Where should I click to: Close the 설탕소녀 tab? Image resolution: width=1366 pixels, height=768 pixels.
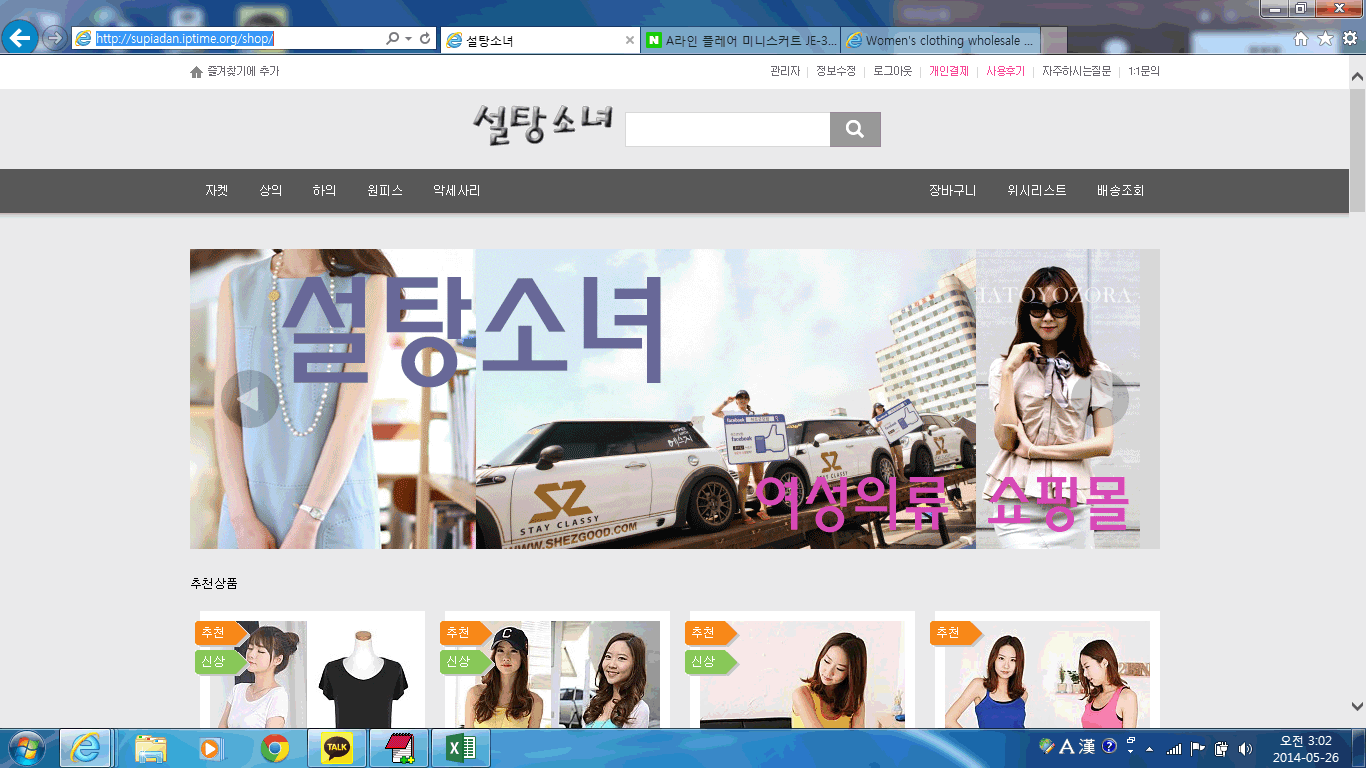pyautogui.click(x=630, y=40)
